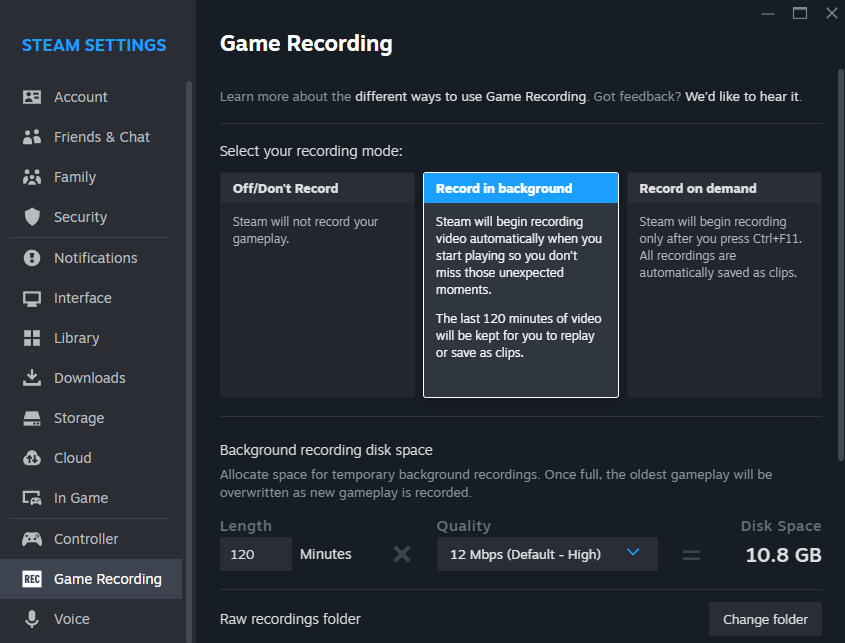Click the Downloads arrow icon
The width and height of the screenshot is (845, 643).
tap(32, 378)
